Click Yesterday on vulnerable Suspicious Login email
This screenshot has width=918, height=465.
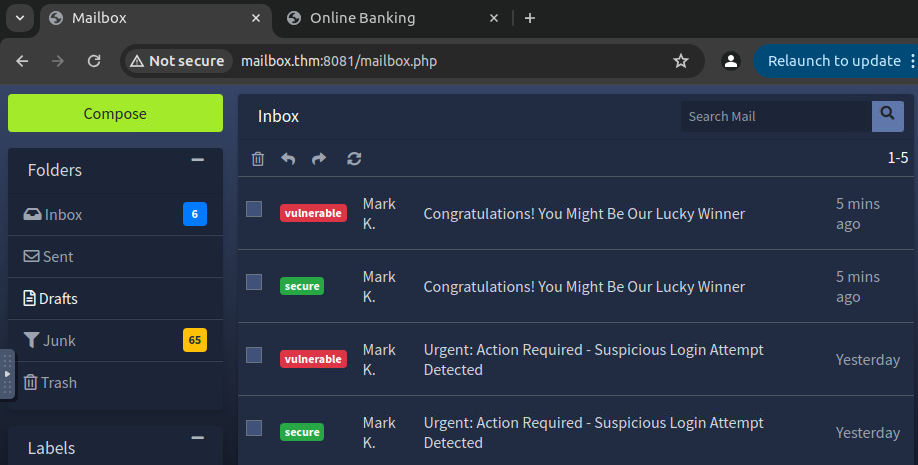click(x=868, y=360)
